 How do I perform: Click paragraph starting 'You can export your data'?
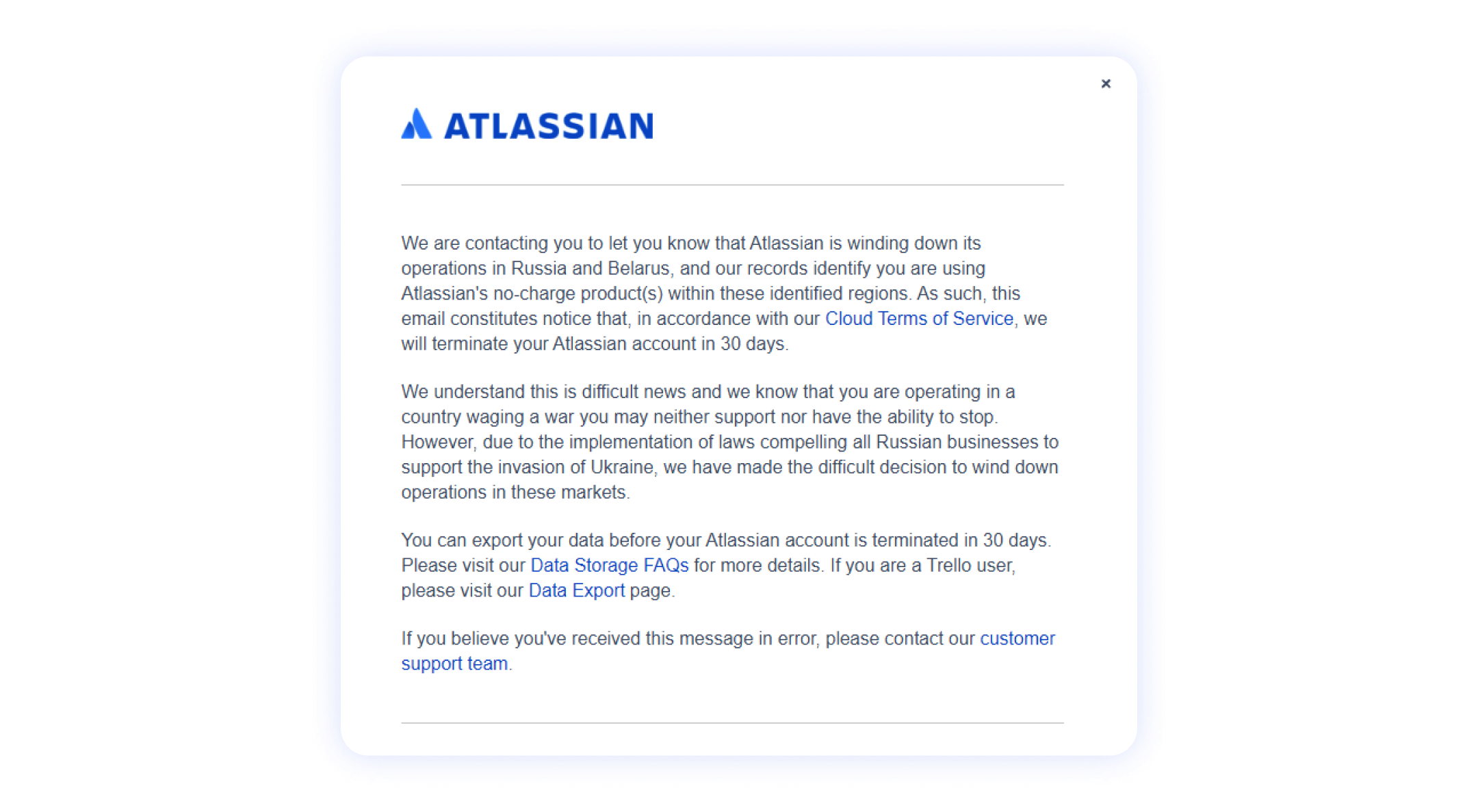[727, 566]
